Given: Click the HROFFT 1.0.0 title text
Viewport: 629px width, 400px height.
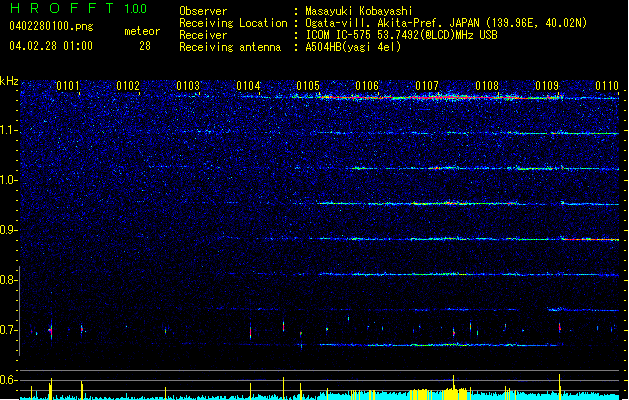Looking at the screenshot, I should 79,8.
